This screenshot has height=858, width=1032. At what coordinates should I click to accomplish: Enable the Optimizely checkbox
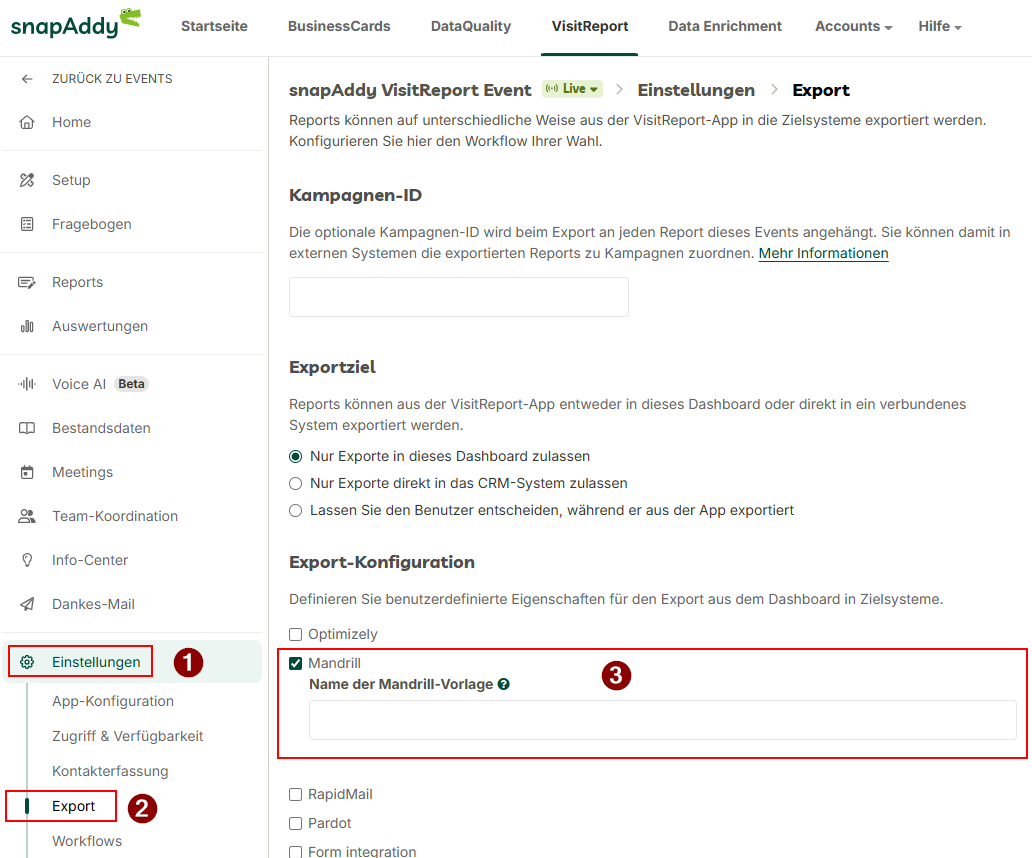coord(296,634)
